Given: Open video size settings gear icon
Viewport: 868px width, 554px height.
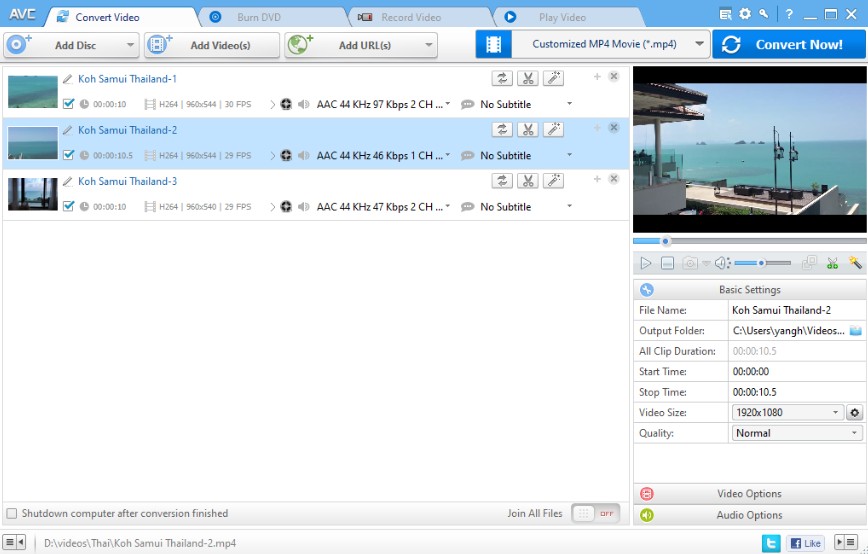Looking at the screenshot, I should pyautogui.click(x=854, y=412).
